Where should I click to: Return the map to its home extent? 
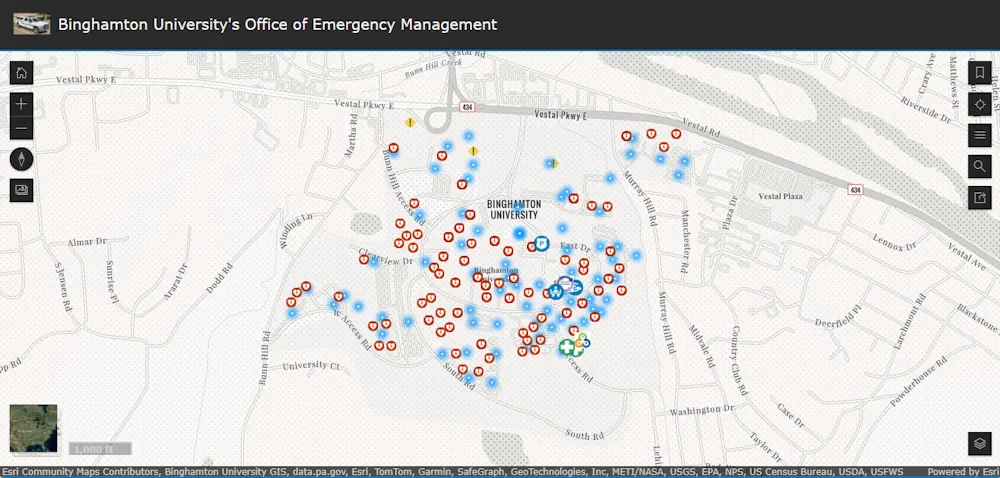pos(21,73)
